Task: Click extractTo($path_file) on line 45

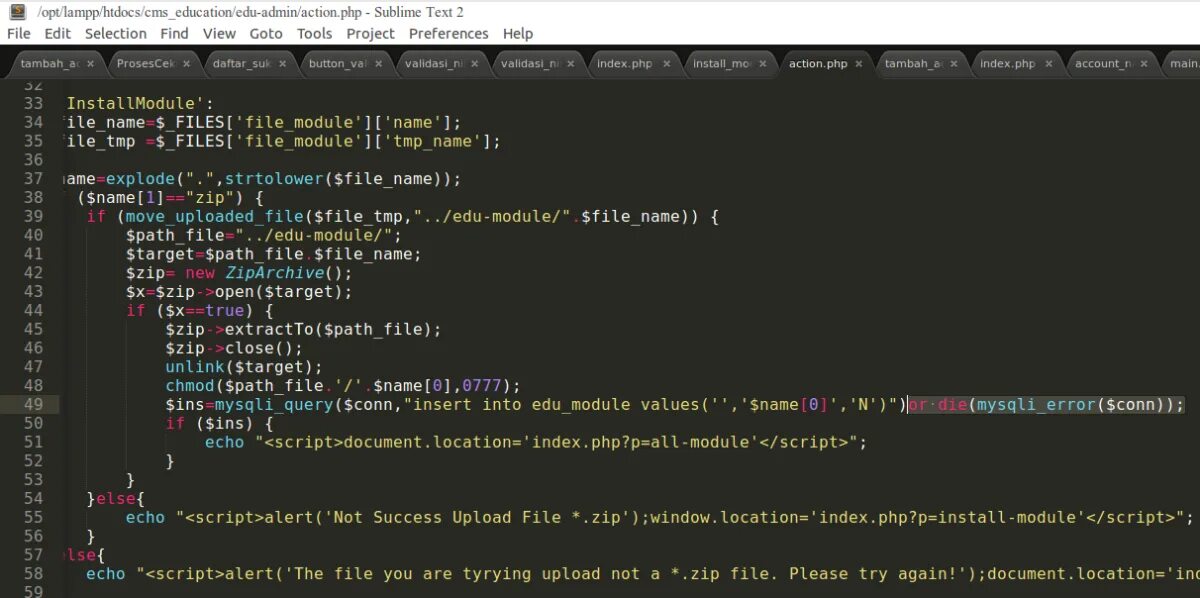Action: pyautogui.click(x=328, y=329)
